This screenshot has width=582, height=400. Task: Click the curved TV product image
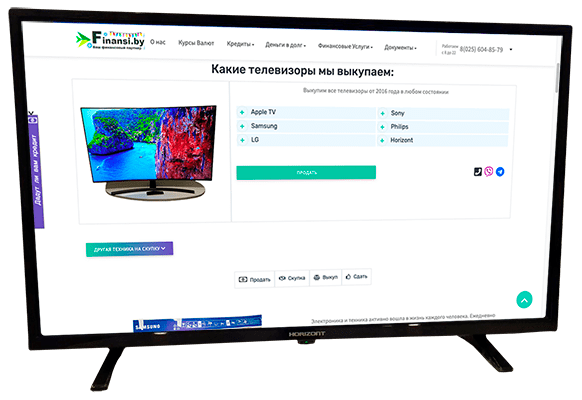148,152
